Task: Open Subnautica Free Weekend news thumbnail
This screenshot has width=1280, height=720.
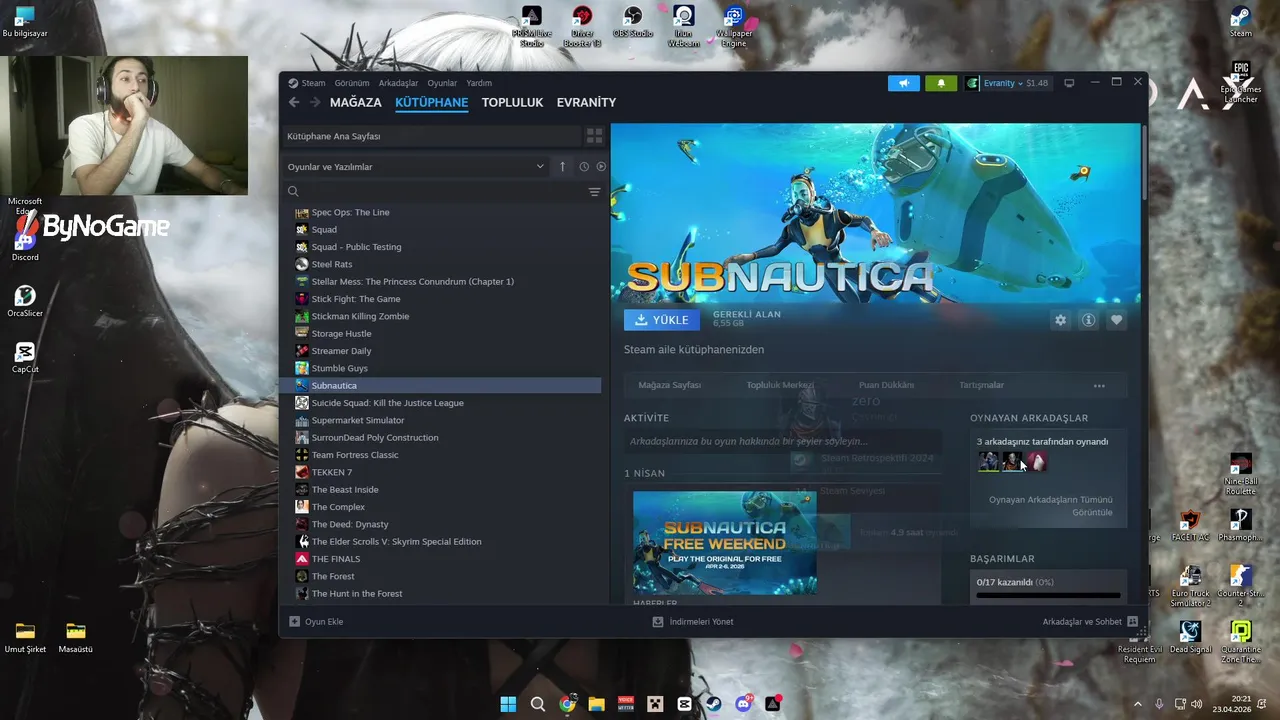Action: (725, 543)
